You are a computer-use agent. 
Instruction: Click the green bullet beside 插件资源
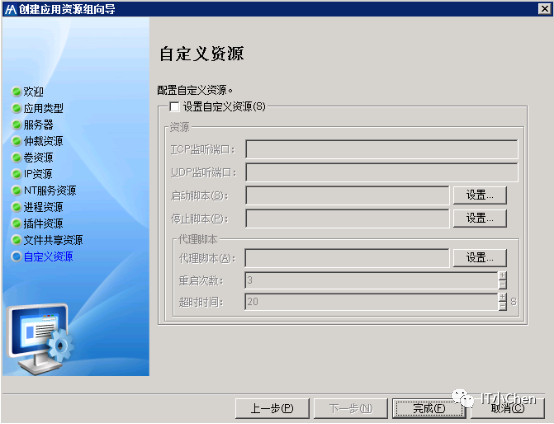pos(16,223)
